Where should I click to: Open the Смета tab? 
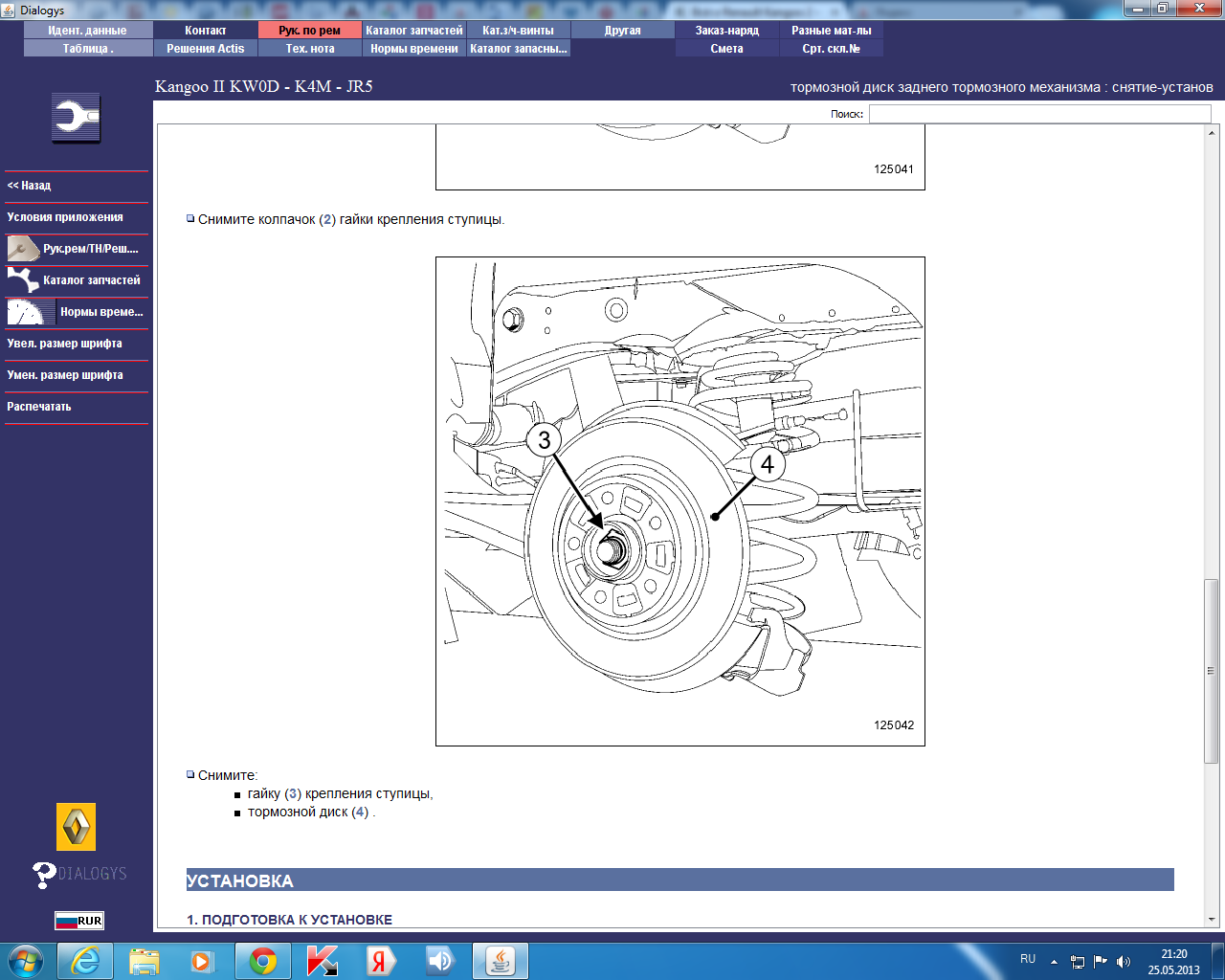727,49
